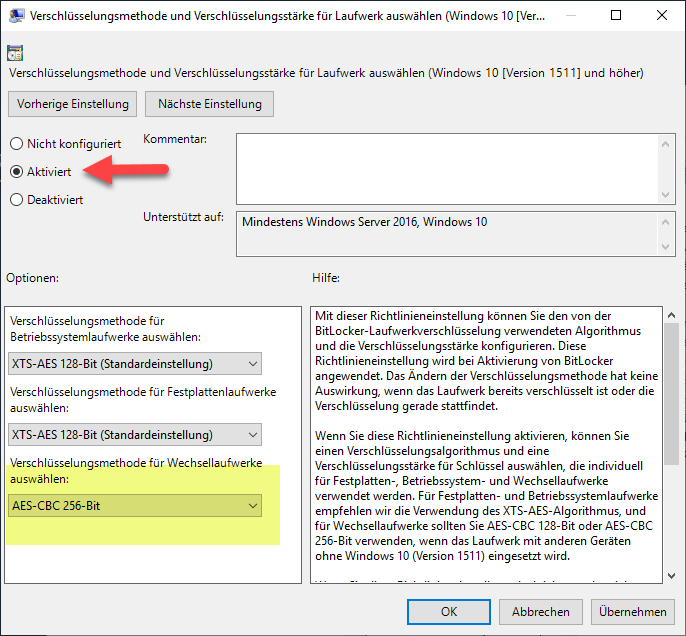
Task: Cancel via the Abbrechen button
Action: (x=541, y=612)
